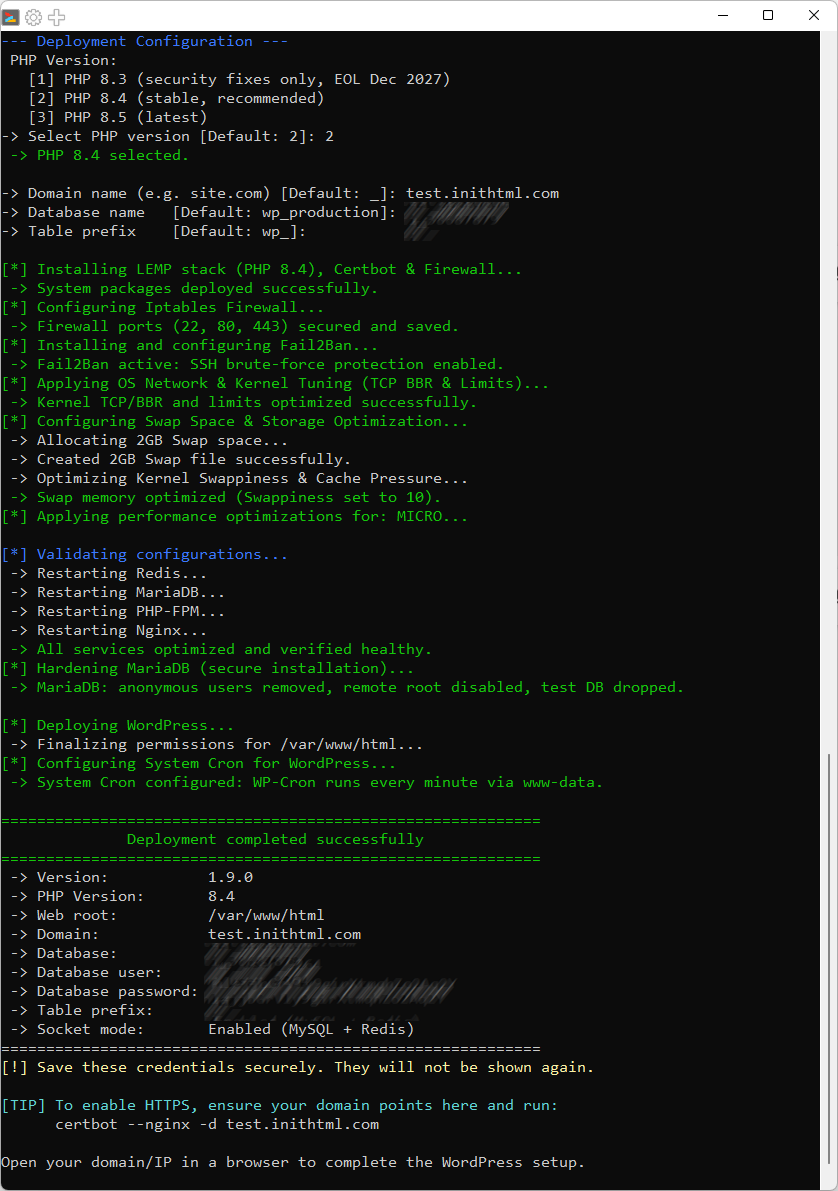Click 'Hardening MariaDB (secure installation)...' line
The height and width of the screenshot is (1191, 838).
click(x=207, y=668)
